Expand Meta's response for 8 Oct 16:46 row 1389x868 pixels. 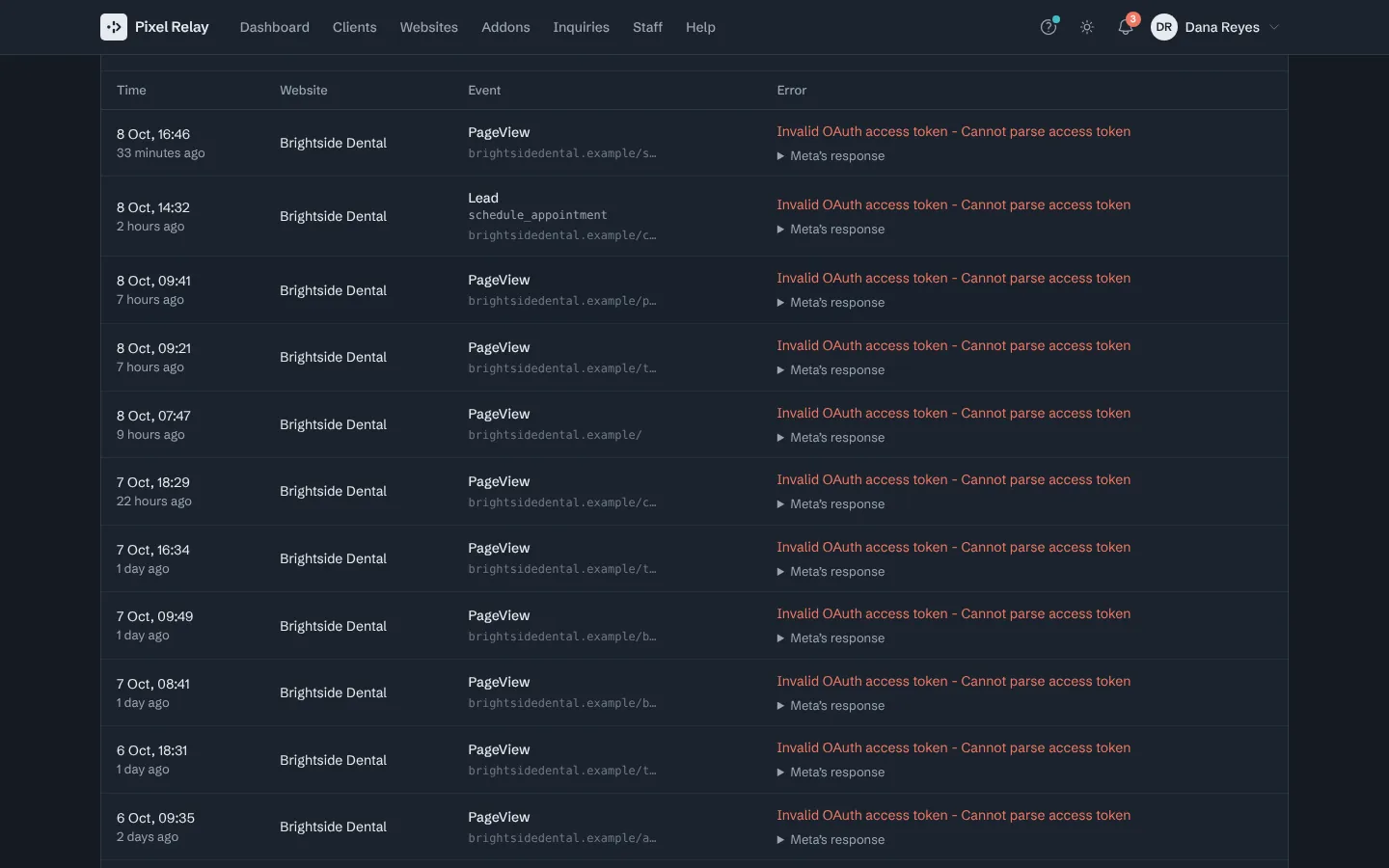coord(831,156)
